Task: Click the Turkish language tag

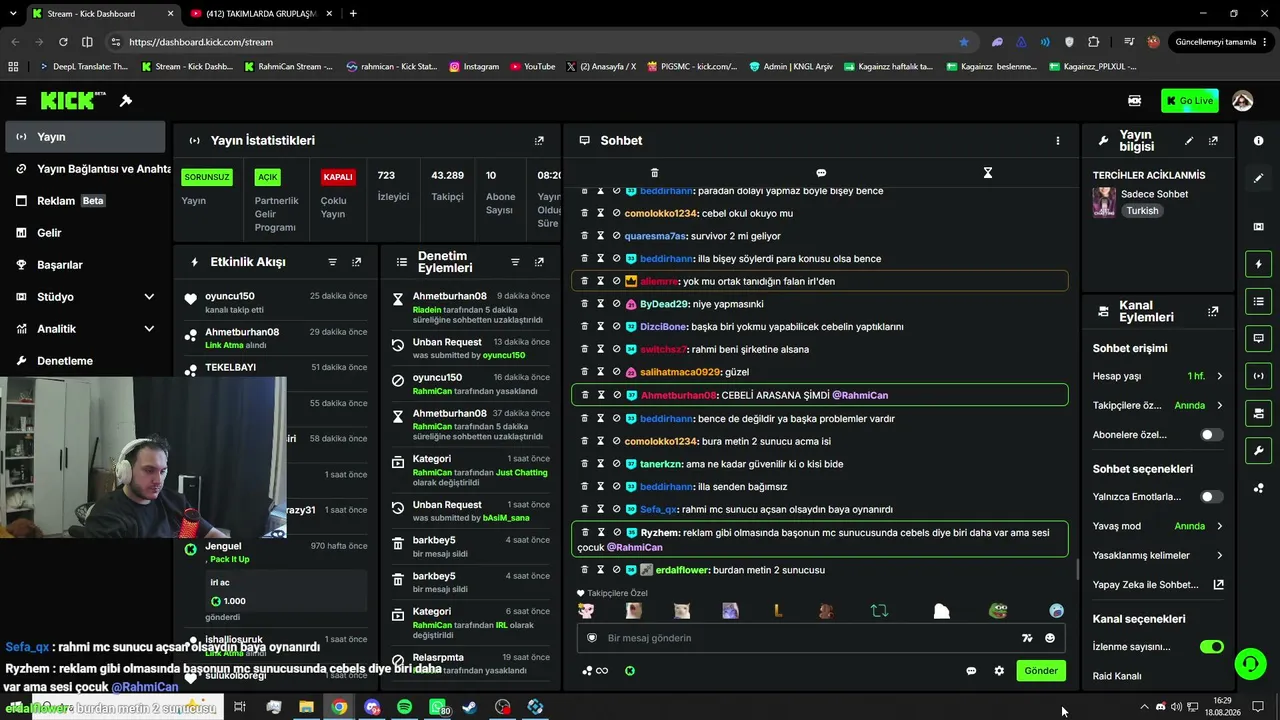Action: [x=1142, y=211]
